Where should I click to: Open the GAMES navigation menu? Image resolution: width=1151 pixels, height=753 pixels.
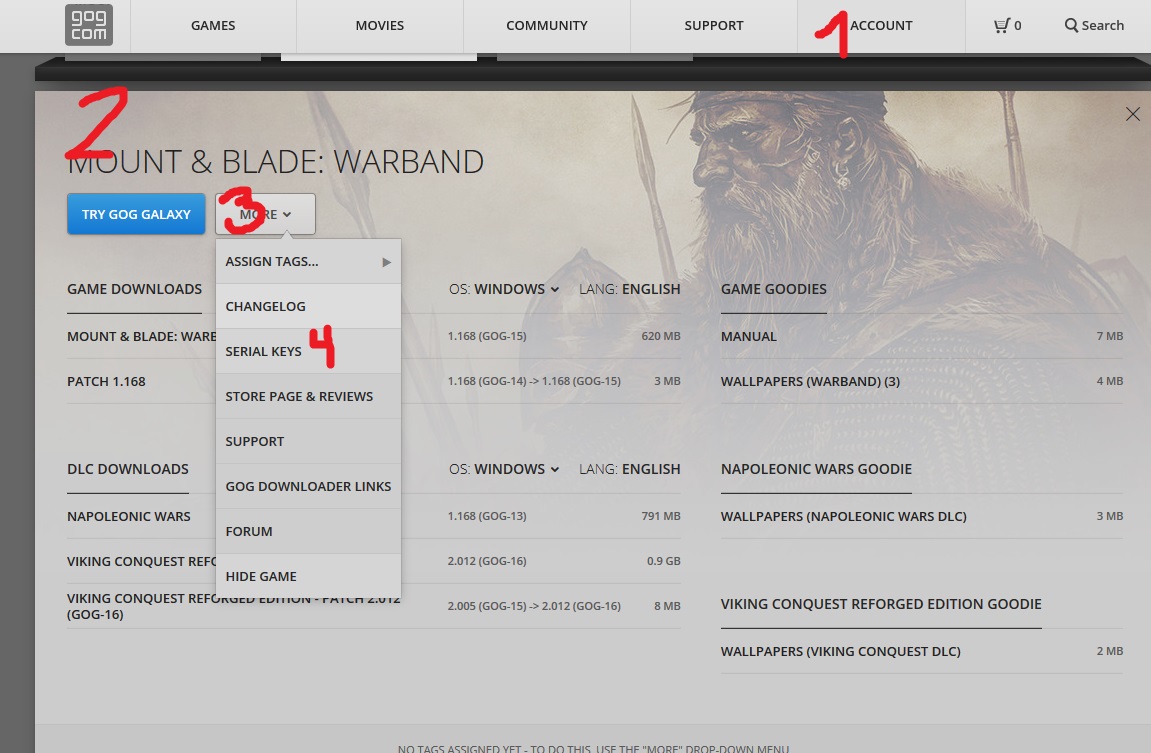[213, 26]
